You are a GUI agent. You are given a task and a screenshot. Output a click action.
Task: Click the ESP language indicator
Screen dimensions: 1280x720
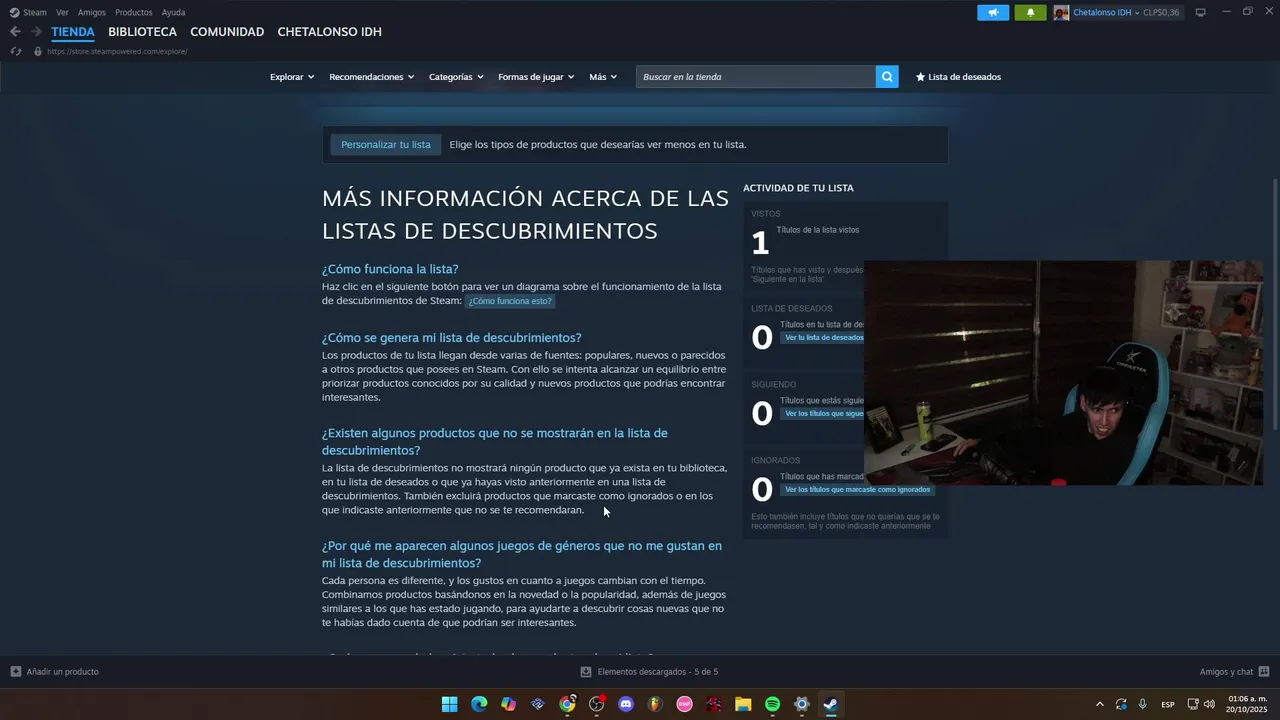[x=1168, y=705]
